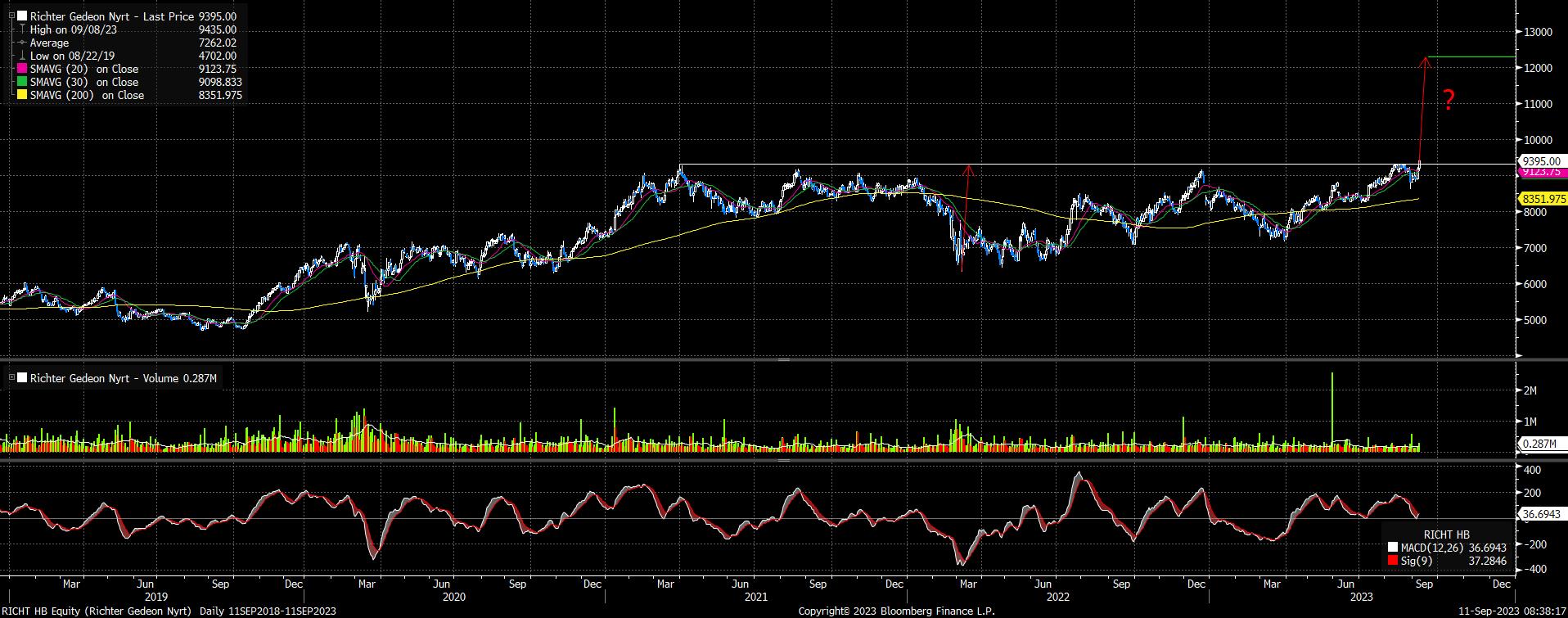Select the pink 9123.75 axis tag
Viewport: 1568px width, 618px height.
(1541, 173)
